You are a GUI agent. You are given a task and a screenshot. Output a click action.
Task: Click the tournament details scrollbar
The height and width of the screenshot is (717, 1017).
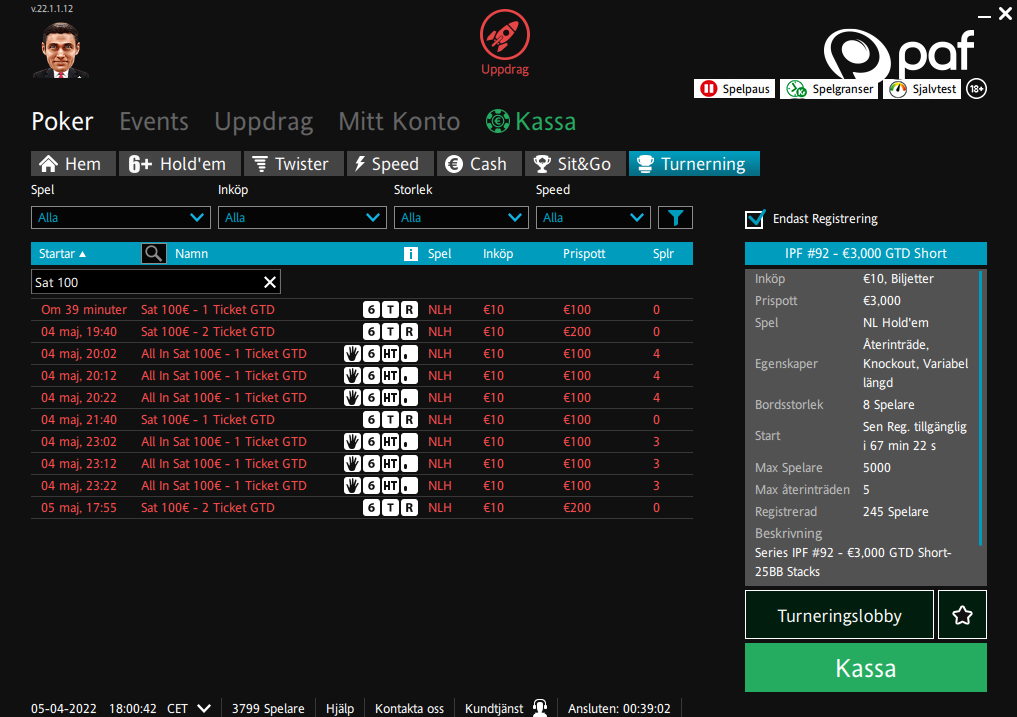click(x=981, y=400)
